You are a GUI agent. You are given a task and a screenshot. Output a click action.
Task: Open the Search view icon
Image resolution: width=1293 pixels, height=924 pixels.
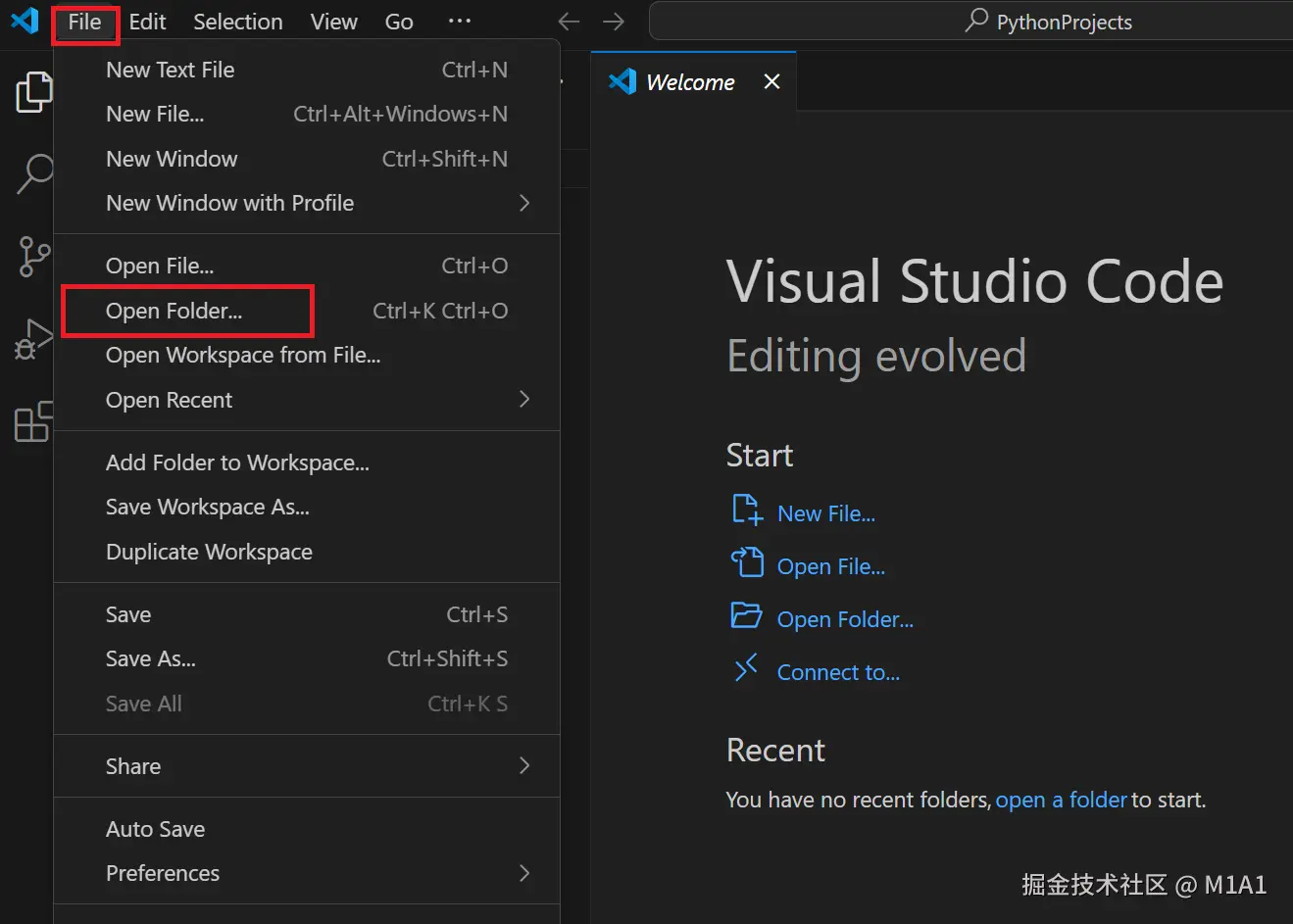33,174
